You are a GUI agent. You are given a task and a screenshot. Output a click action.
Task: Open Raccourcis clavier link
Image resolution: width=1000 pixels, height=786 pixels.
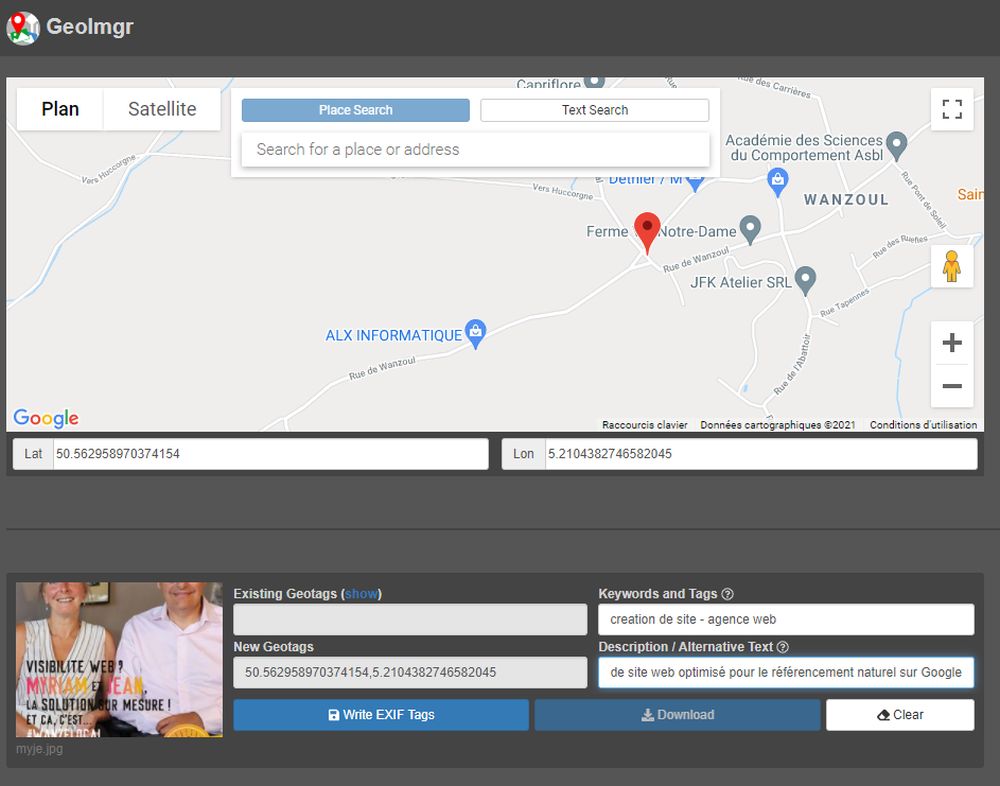[645, 425]
